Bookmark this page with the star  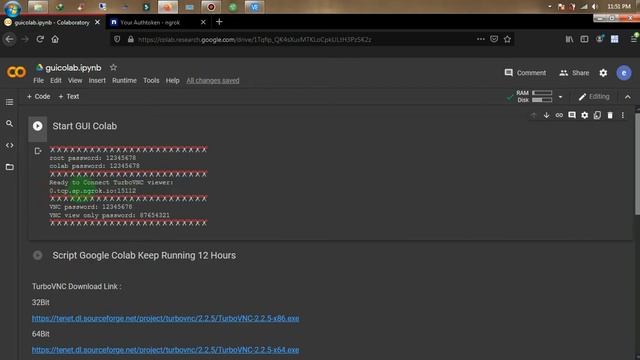coord(507,39)
